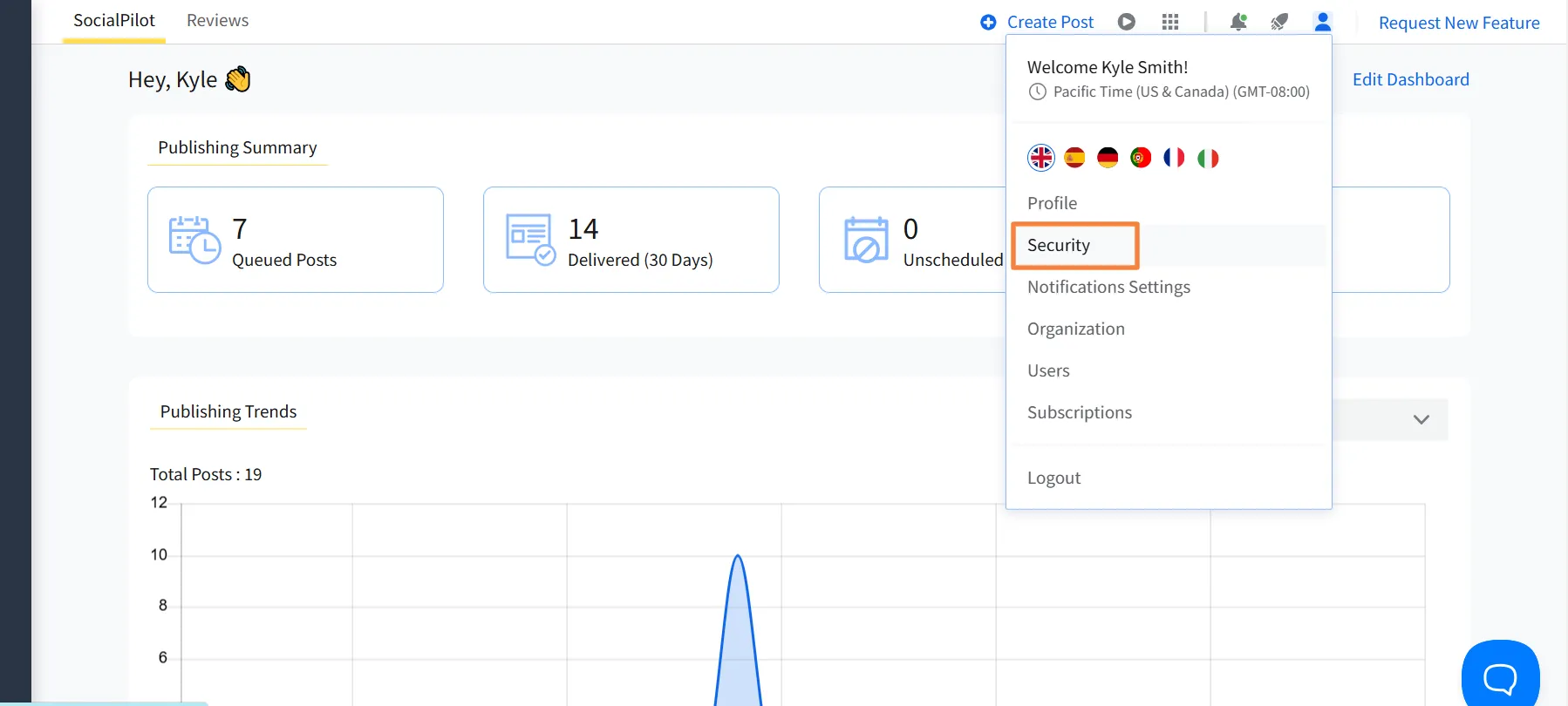Click Edit Dashboard link
Viewport: 1568px width, 706px height.
point(1410,79)
